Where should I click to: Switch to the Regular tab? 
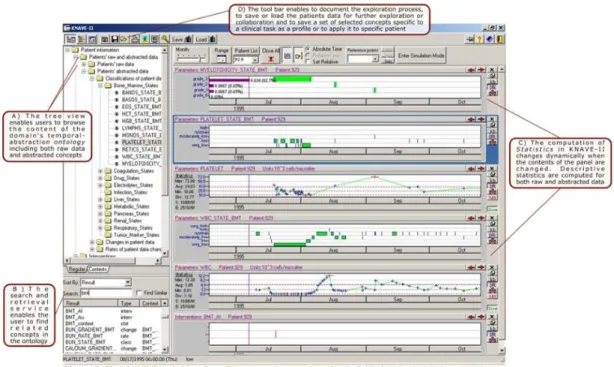tap(77, 269)
